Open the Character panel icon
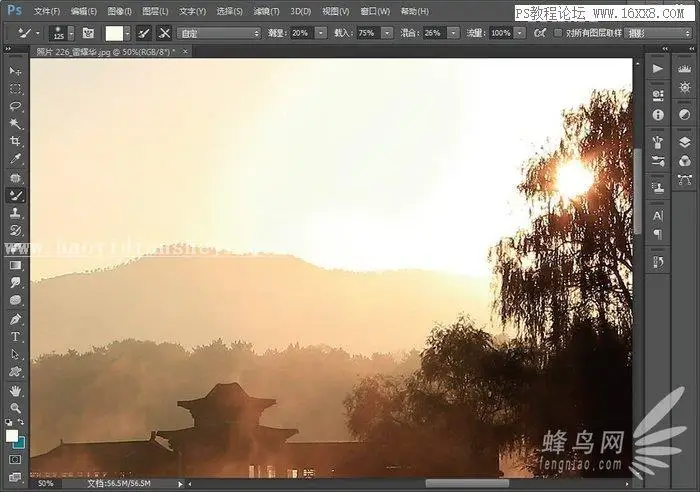Image resolution: width=700 pixels, height=492 pixels. (658, 216)
